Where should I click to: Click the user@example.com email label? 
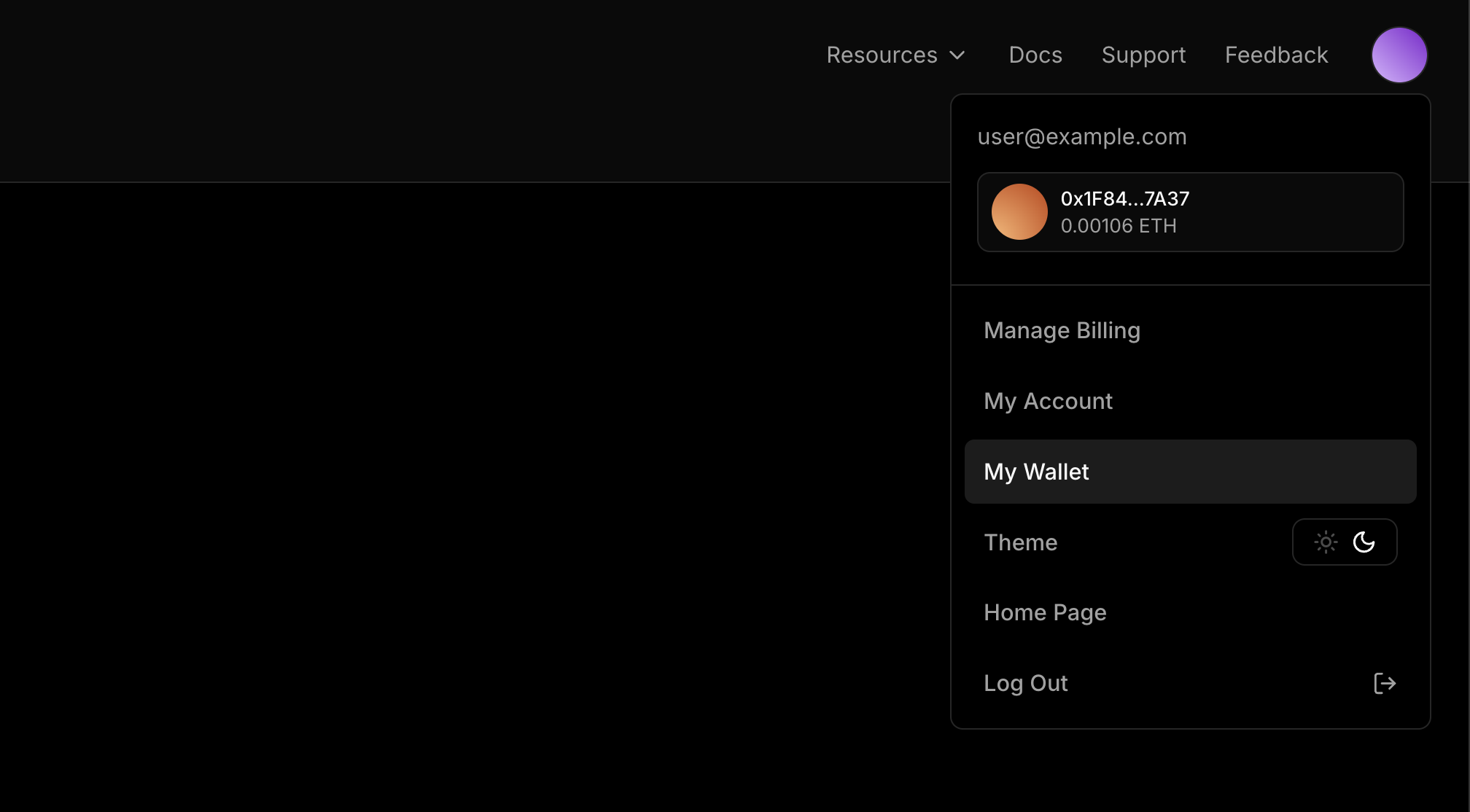pos(1082,136)
